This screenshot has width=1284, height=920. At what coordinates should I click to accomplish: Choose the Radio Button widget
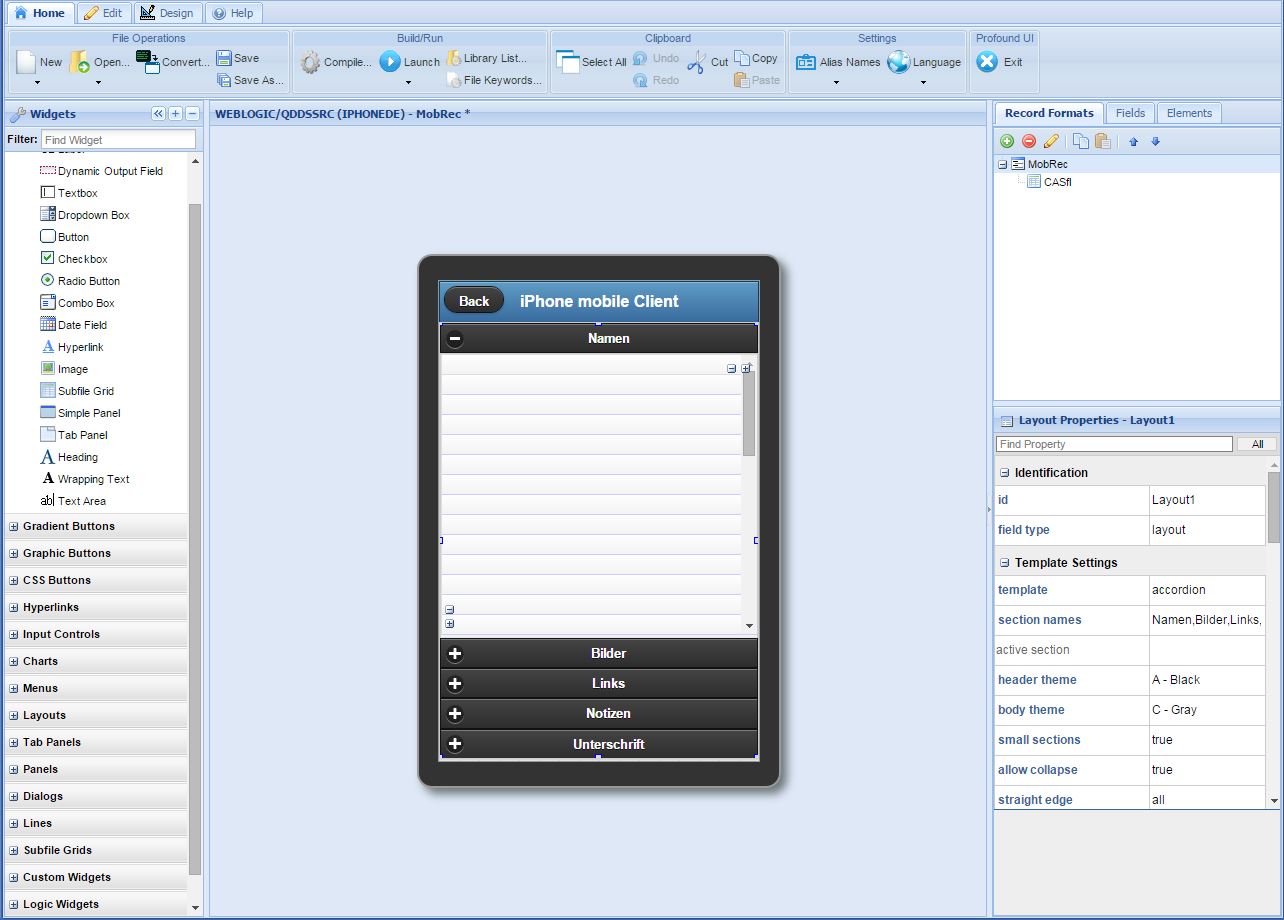(80, 281)
